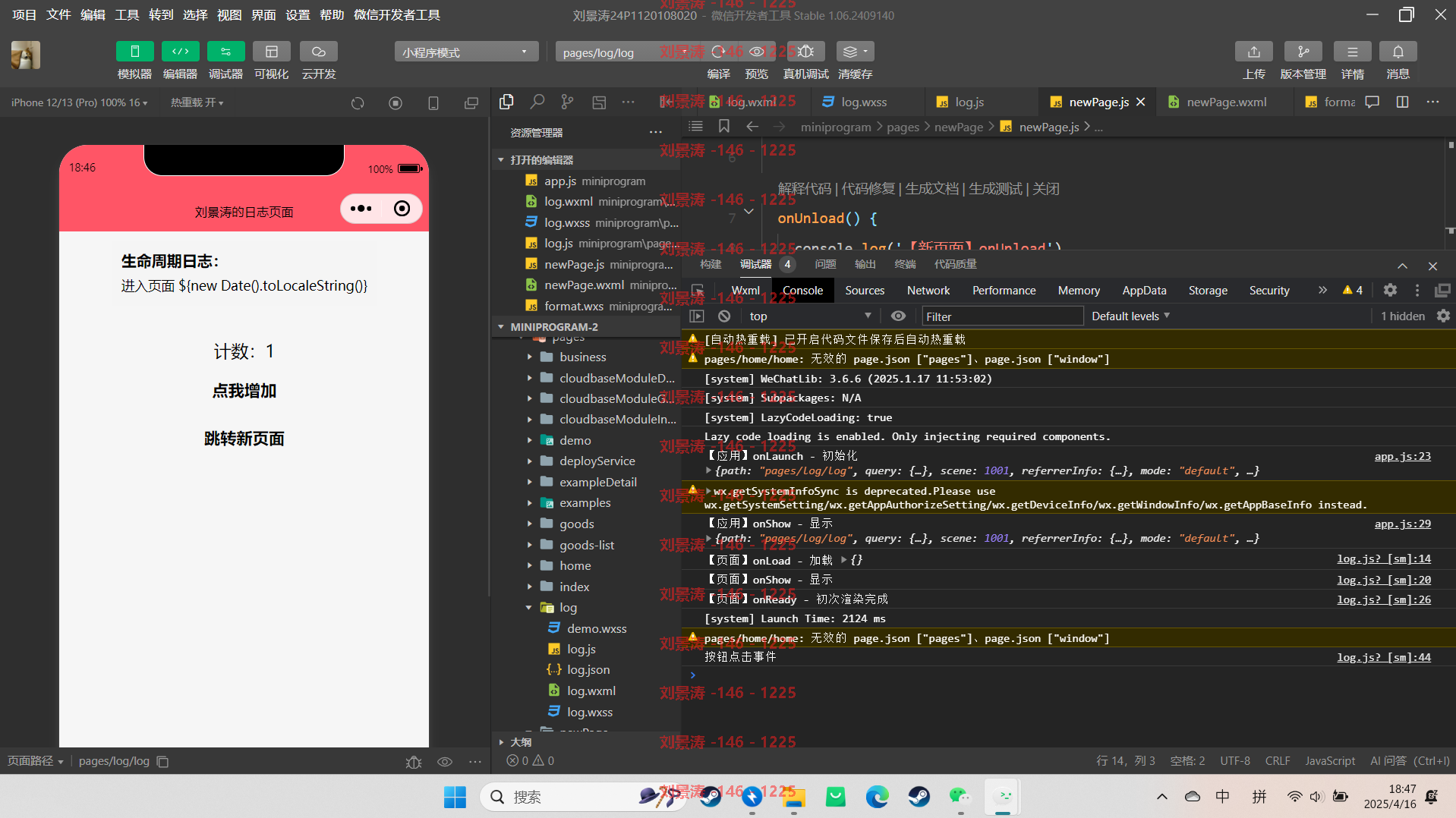Viewport: 1456px width, 818px height.
Task: Click the Windows Start button
Action: [x=455, y=797]
